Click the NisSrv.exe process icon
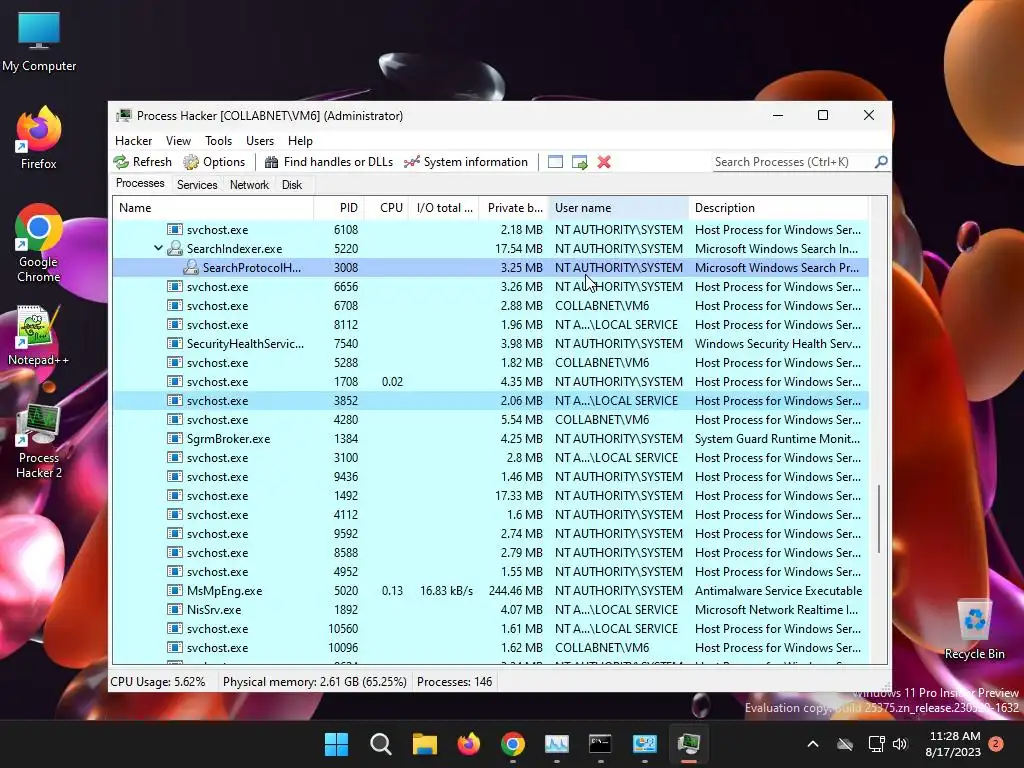1024x768 pixels. click(x=174, y=609)
